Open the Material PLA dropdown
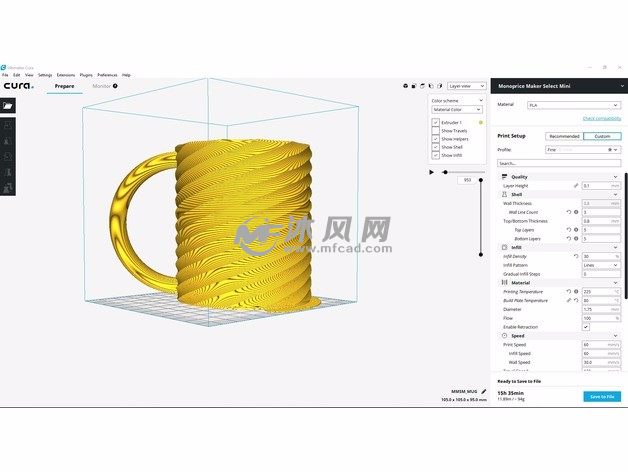 click(x=574, y=105)
